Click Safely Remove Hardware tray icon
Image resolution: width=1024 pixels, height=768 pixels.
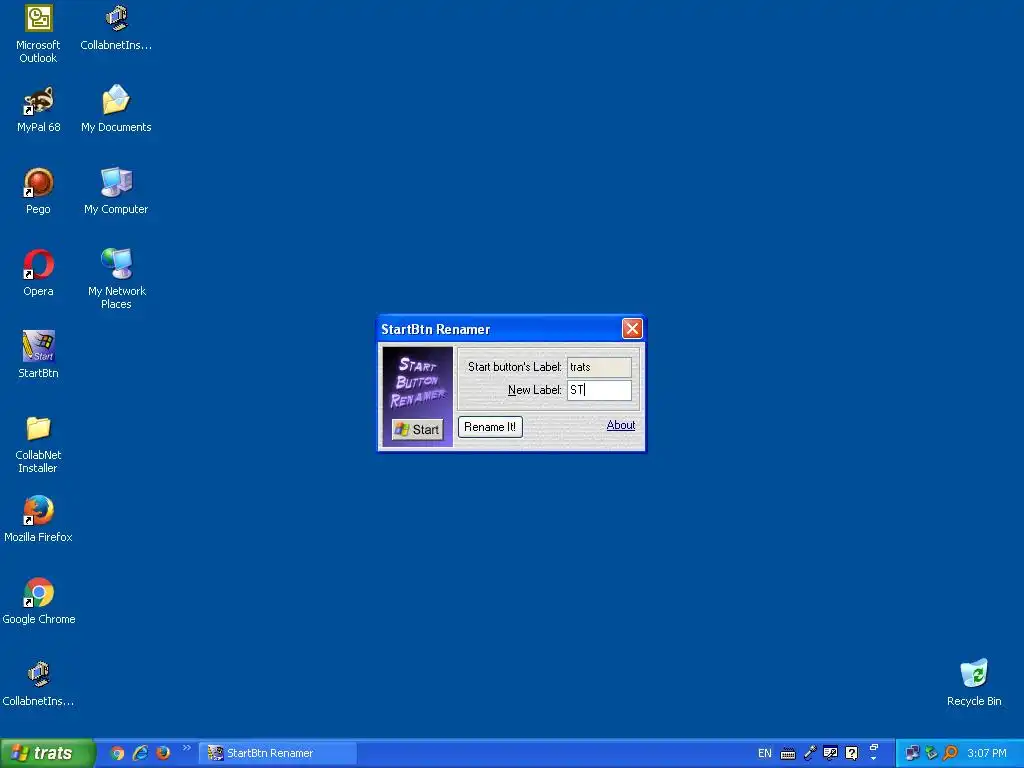(x=931, y=753)
